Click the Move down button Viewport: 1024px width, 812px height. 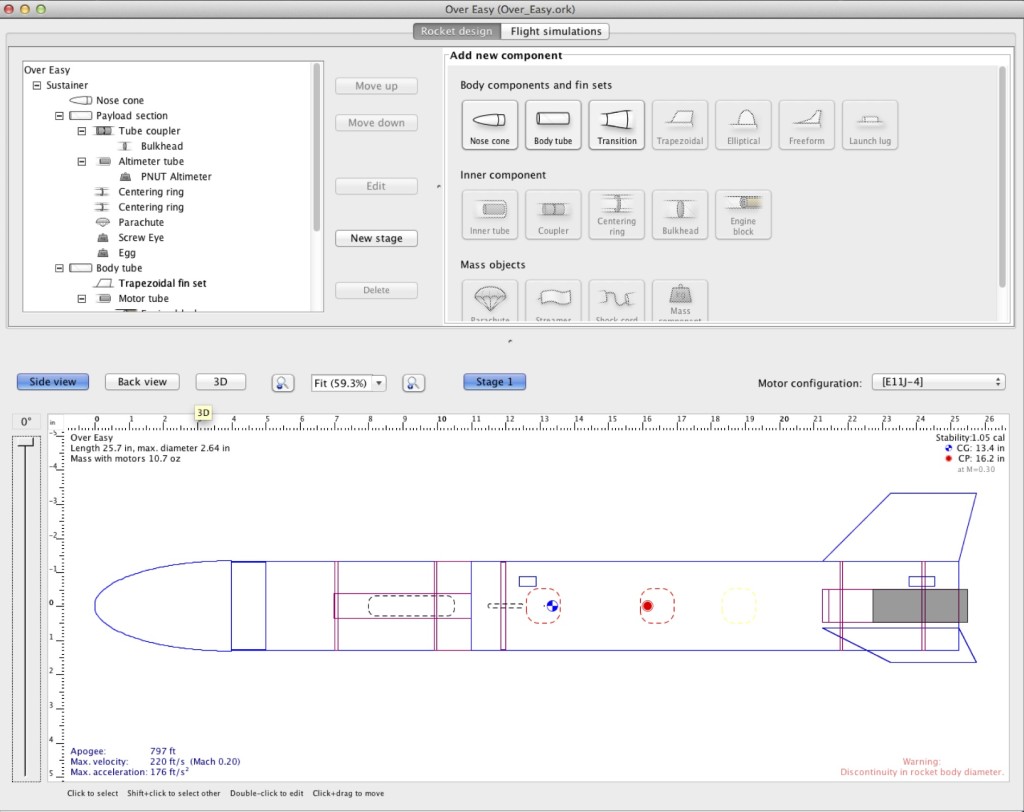pos(376,123)
